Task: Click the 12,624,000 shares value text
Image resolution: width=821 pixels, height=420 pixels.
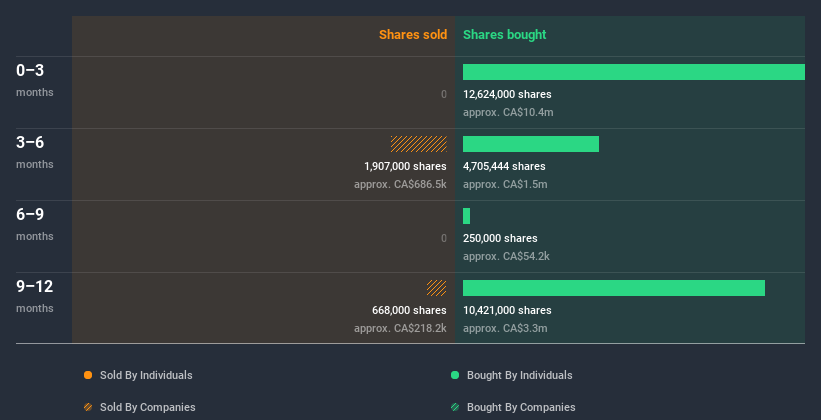Action: pos(507,94)
